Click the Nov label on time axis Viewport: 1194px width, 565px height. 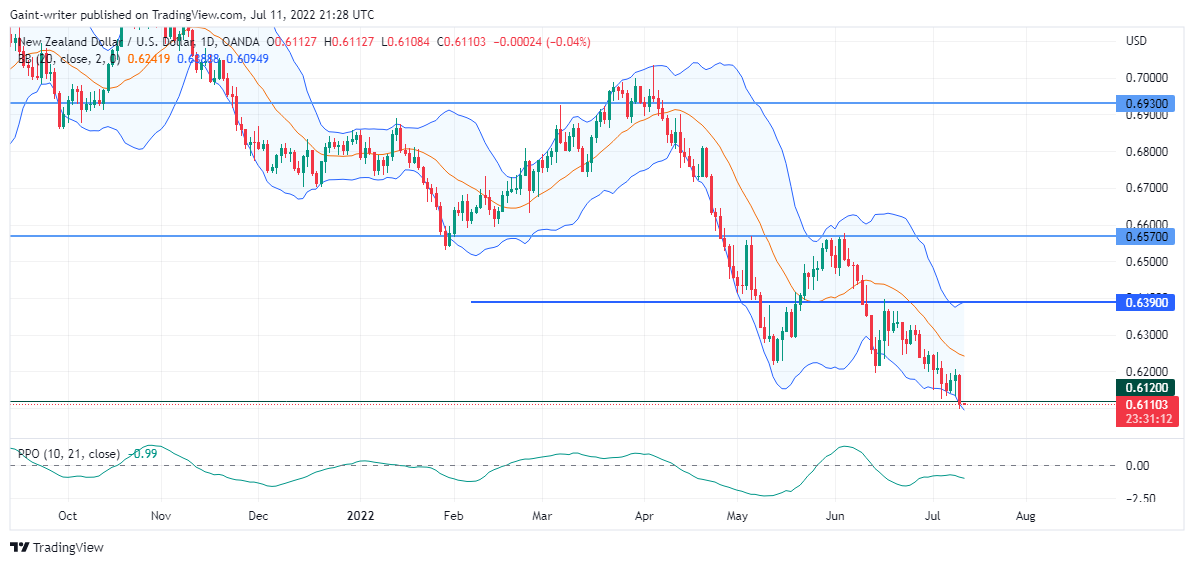161,516
